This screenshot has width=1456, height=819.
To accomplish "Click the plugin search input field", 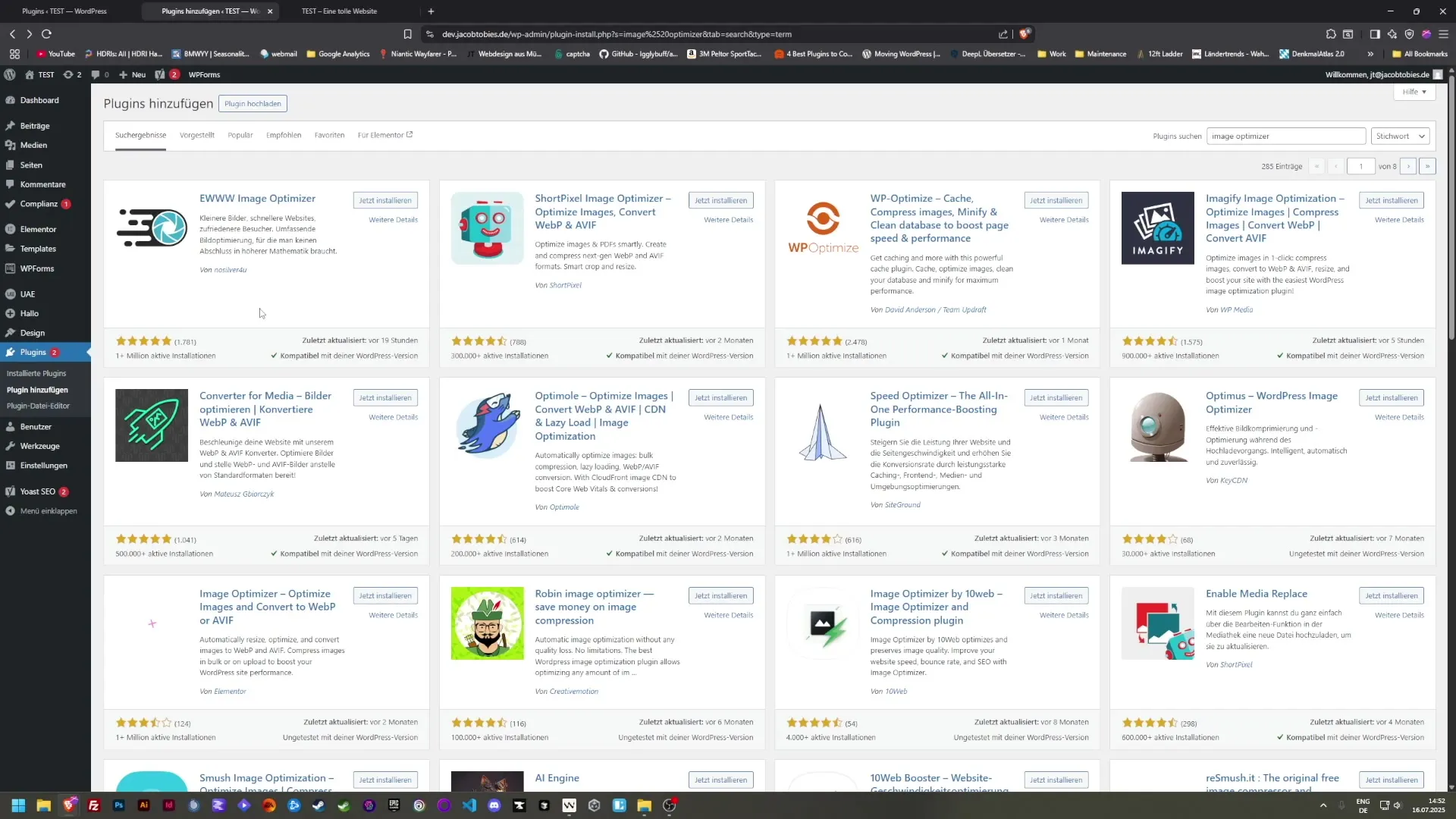I will [1287, 136].
